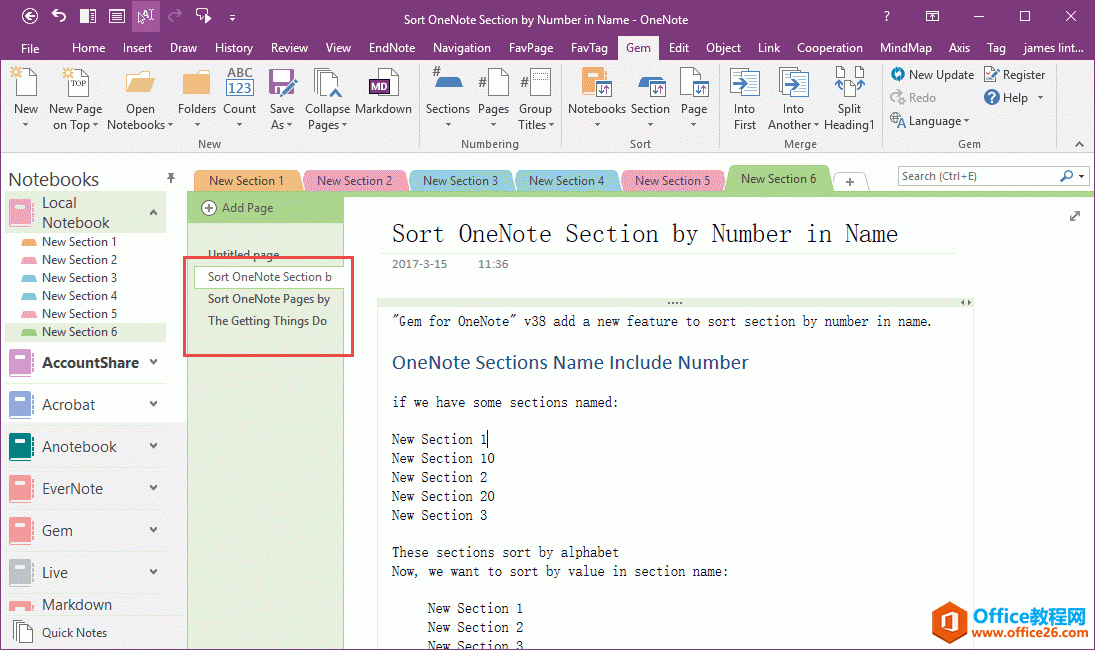1095x650 pixels.
Task: Expand the page to full view
Action: pos(1075,216)
